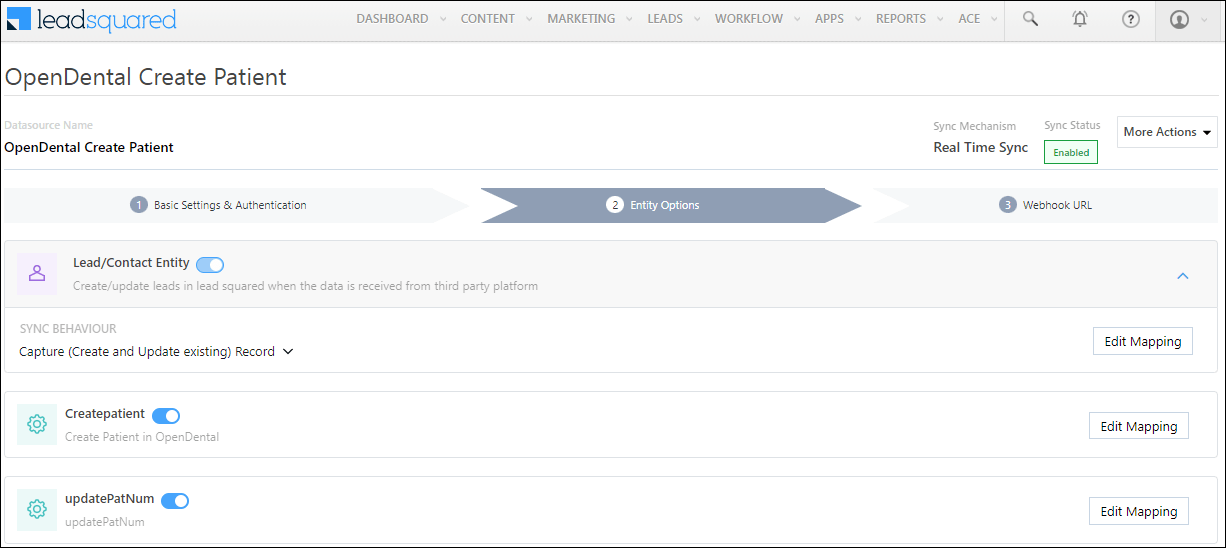The width and height of the screenshot is (1226, 548).
Task: Click the Createpatient heading
Action: [105, 413]
